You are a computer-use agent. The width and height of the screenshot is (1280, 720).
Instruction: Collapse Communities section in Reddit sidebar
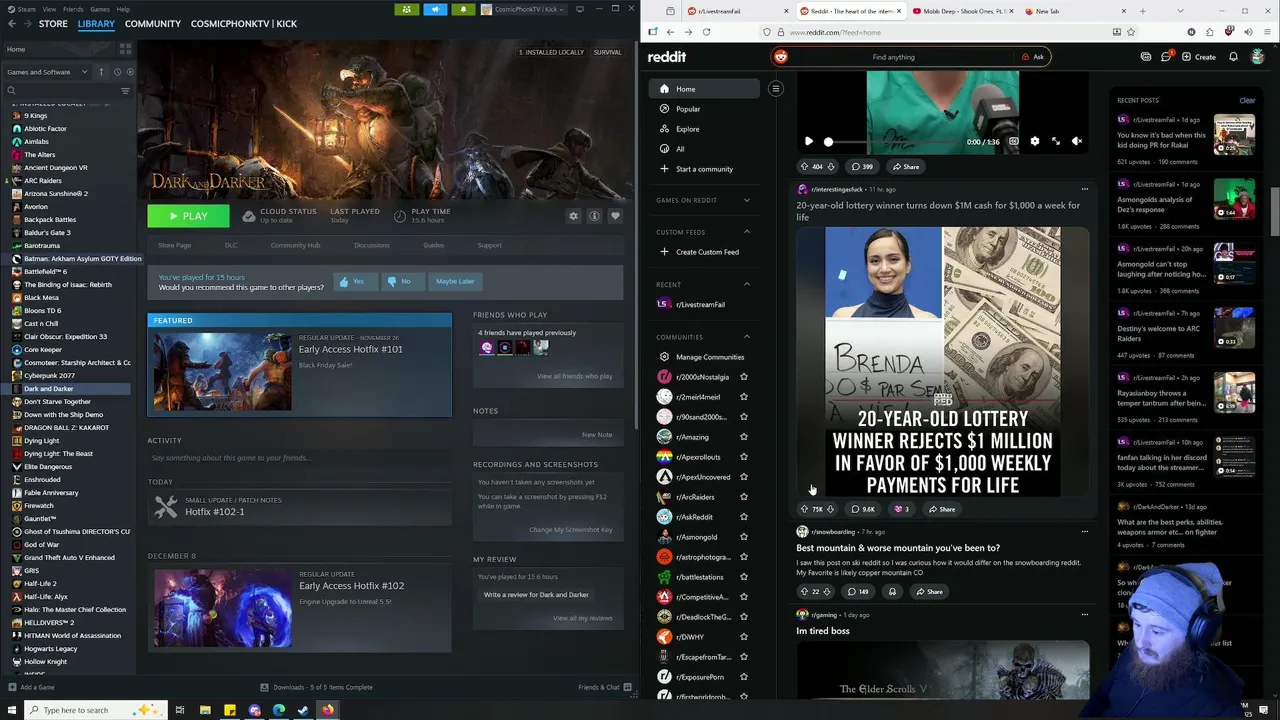point(746,337)
